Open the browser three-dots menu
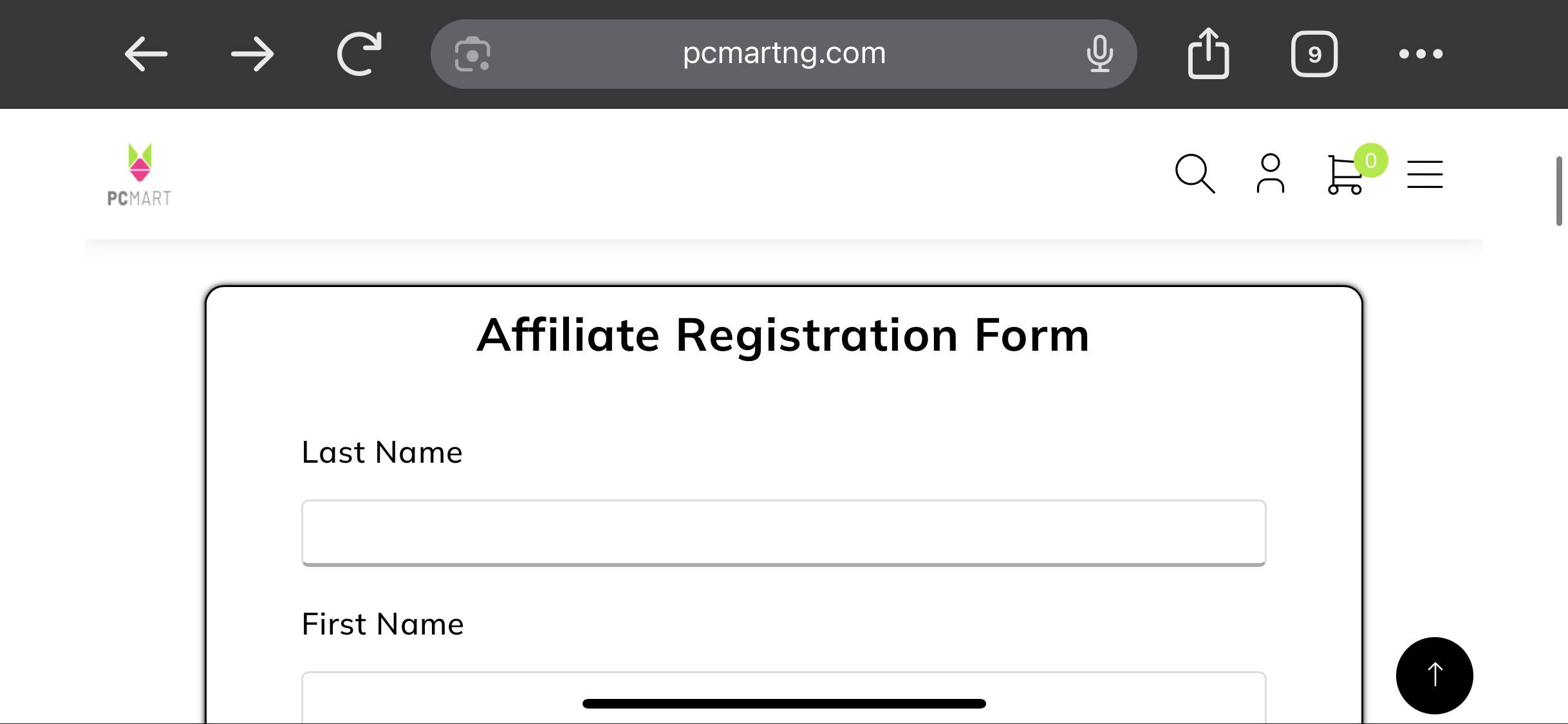This screenshot has width=1568, height=724. pyautogui.click(x=1421, y=54)
